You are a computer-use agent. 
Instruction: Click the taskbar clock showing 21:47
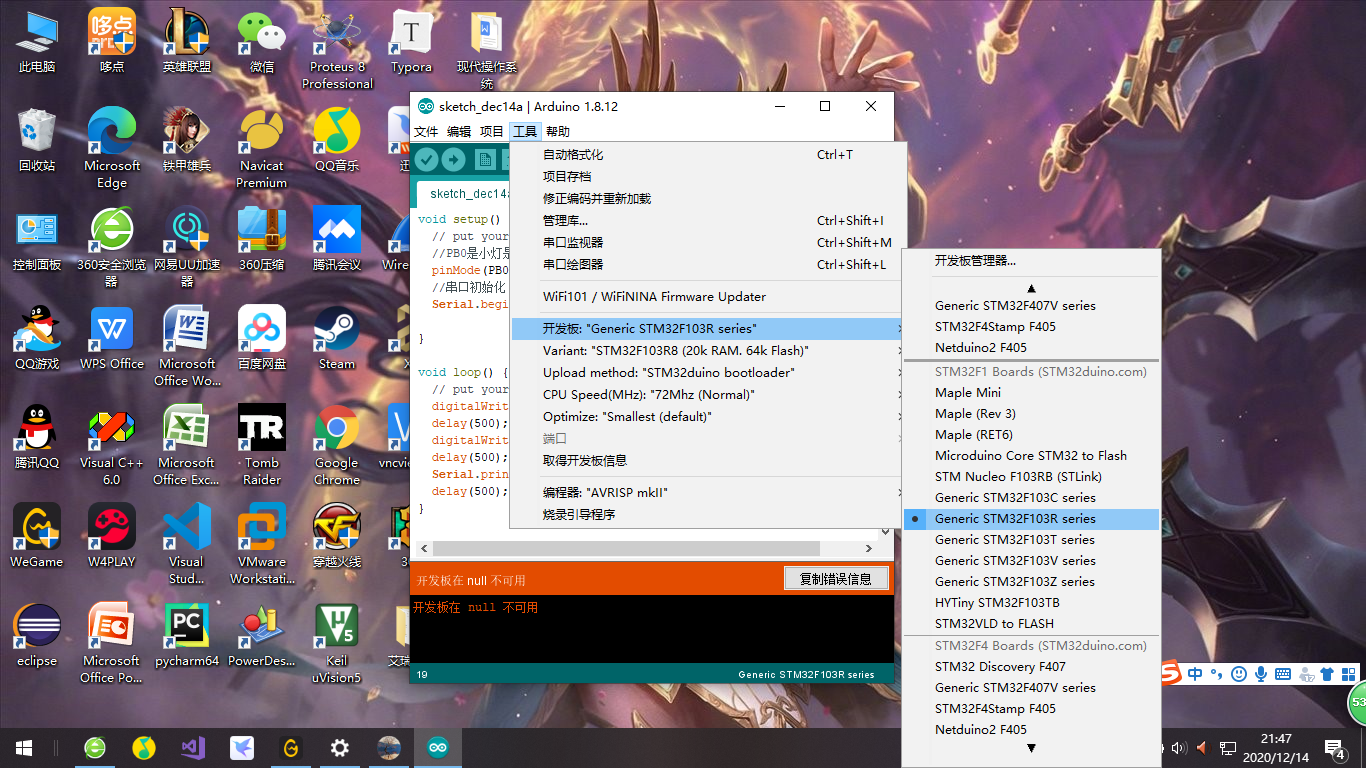pos(1276,748)
